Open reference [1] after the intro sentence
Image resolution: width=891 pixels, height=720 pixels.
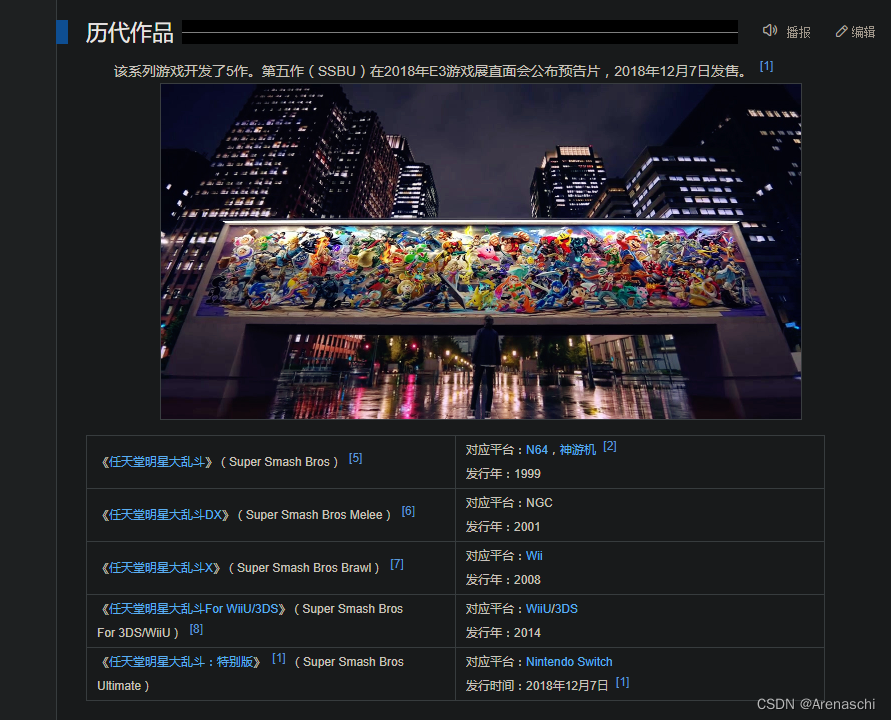click(767, 66)
